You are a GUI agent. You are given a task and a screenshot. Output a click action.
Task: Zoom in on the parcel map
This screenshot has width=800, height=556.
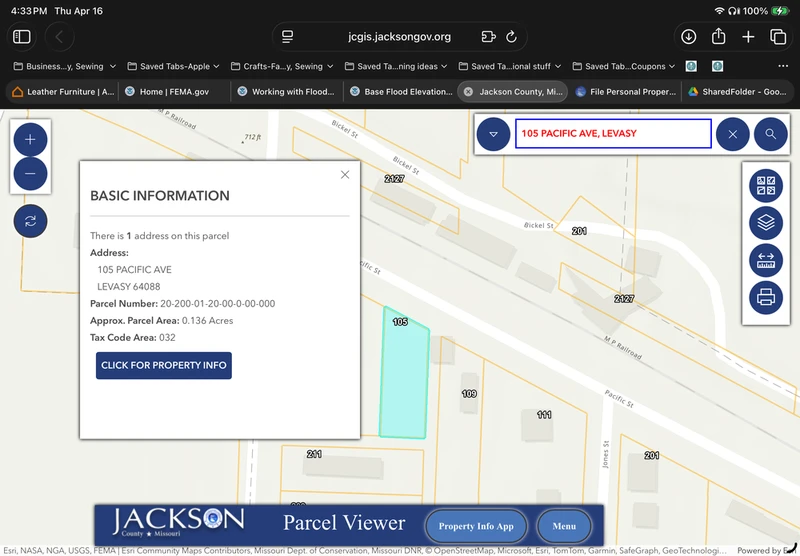tap(30, 139)
